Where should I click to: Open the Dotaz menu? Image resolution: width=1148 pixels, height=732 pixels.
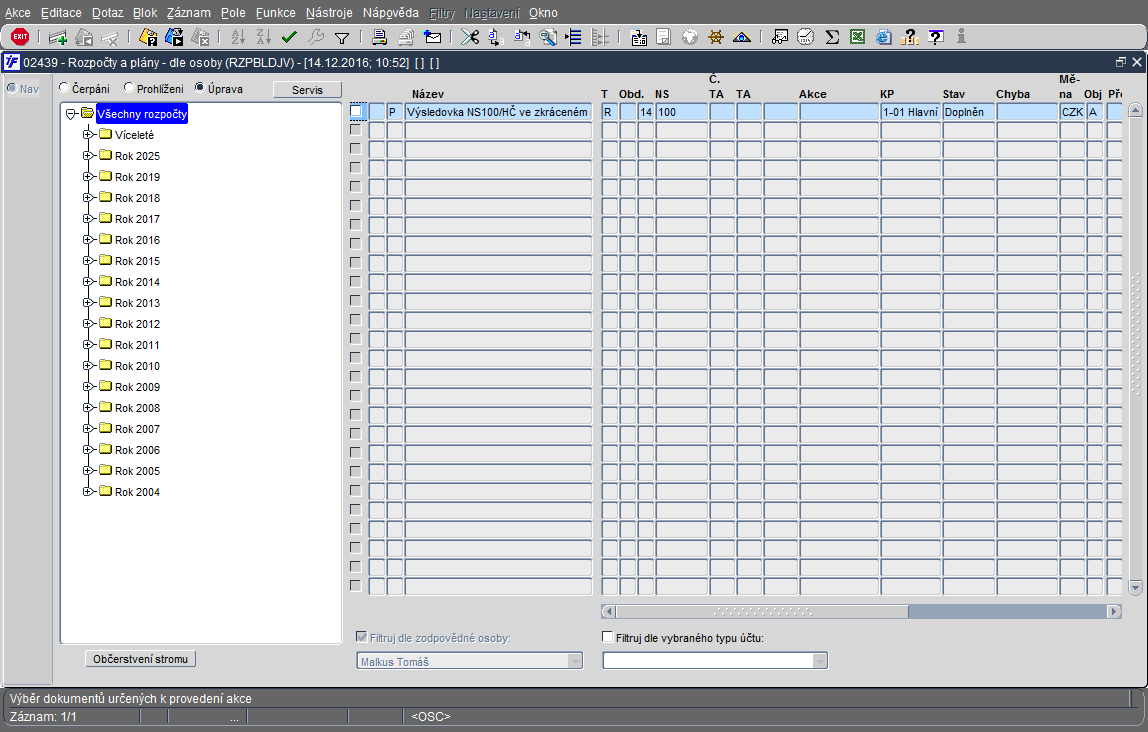[108, 12]
